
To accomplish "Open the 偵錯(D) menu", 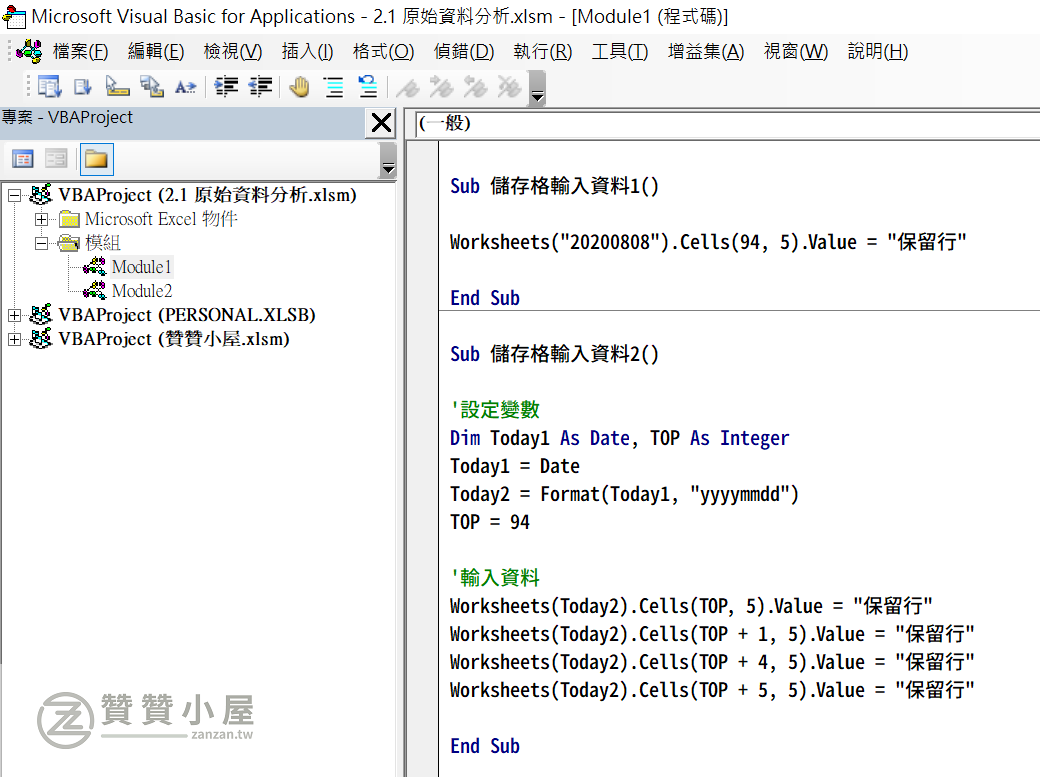I will [464, 51].
